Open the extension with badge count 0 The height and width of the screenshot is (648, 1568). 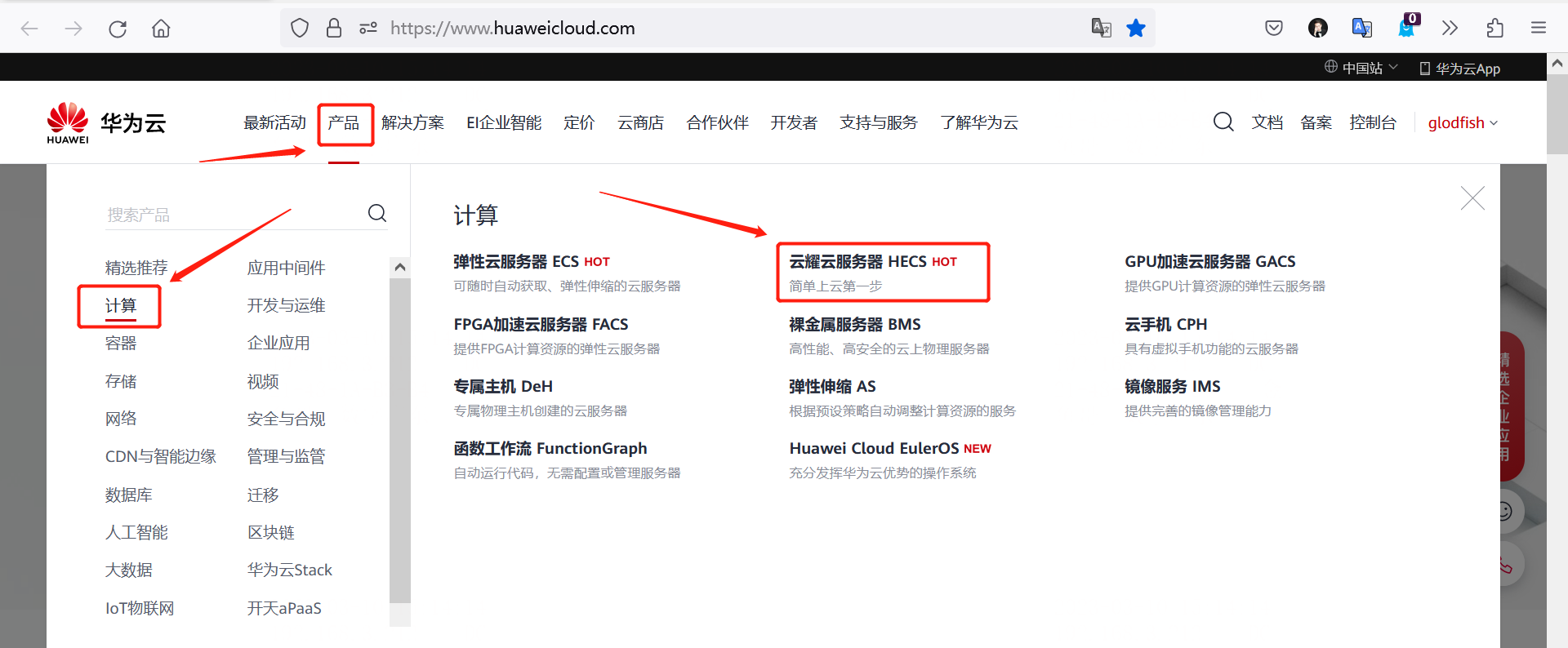[x=1407, y=26]
